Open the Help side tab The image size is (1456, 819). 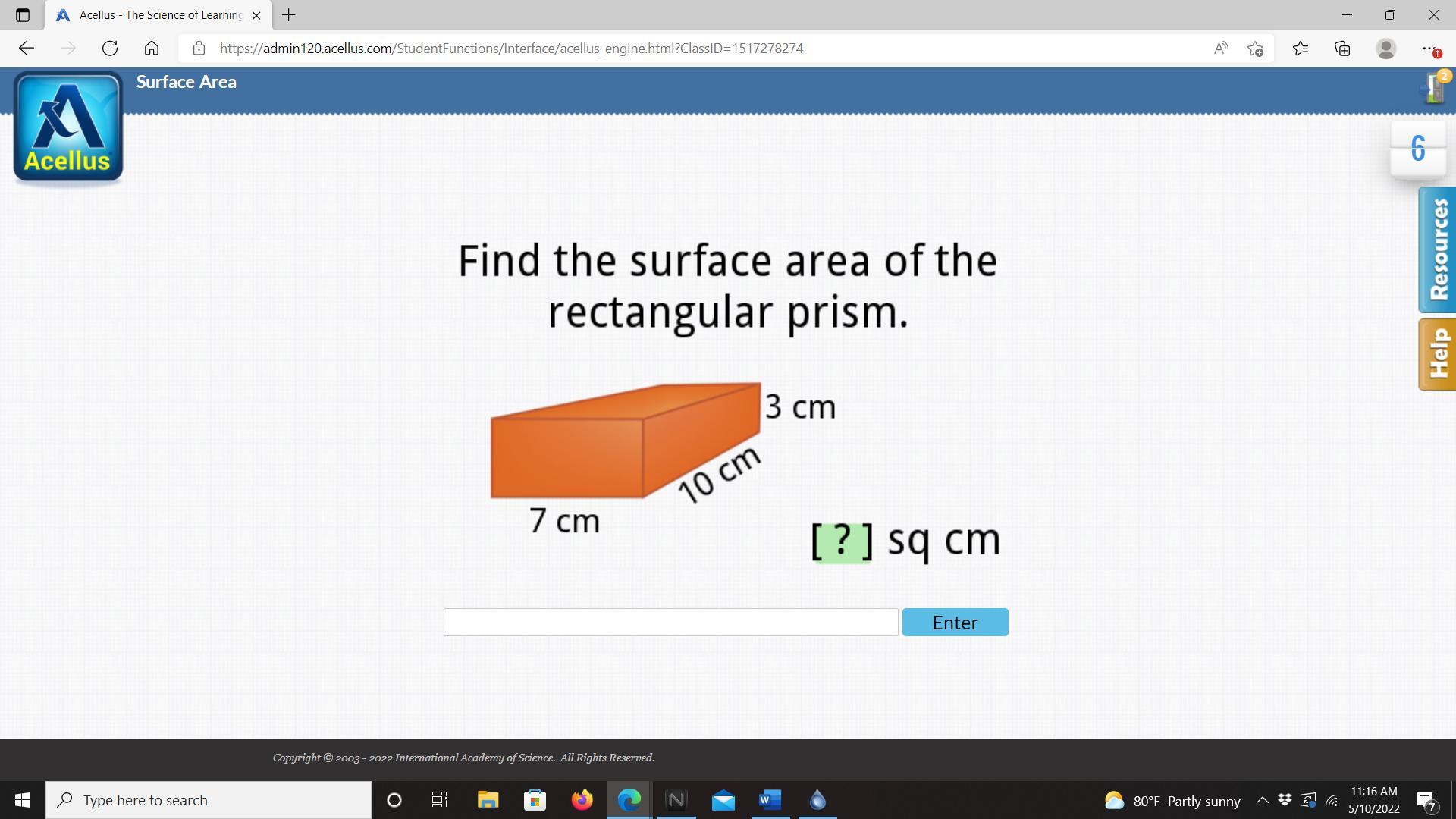coord(1437,354)
